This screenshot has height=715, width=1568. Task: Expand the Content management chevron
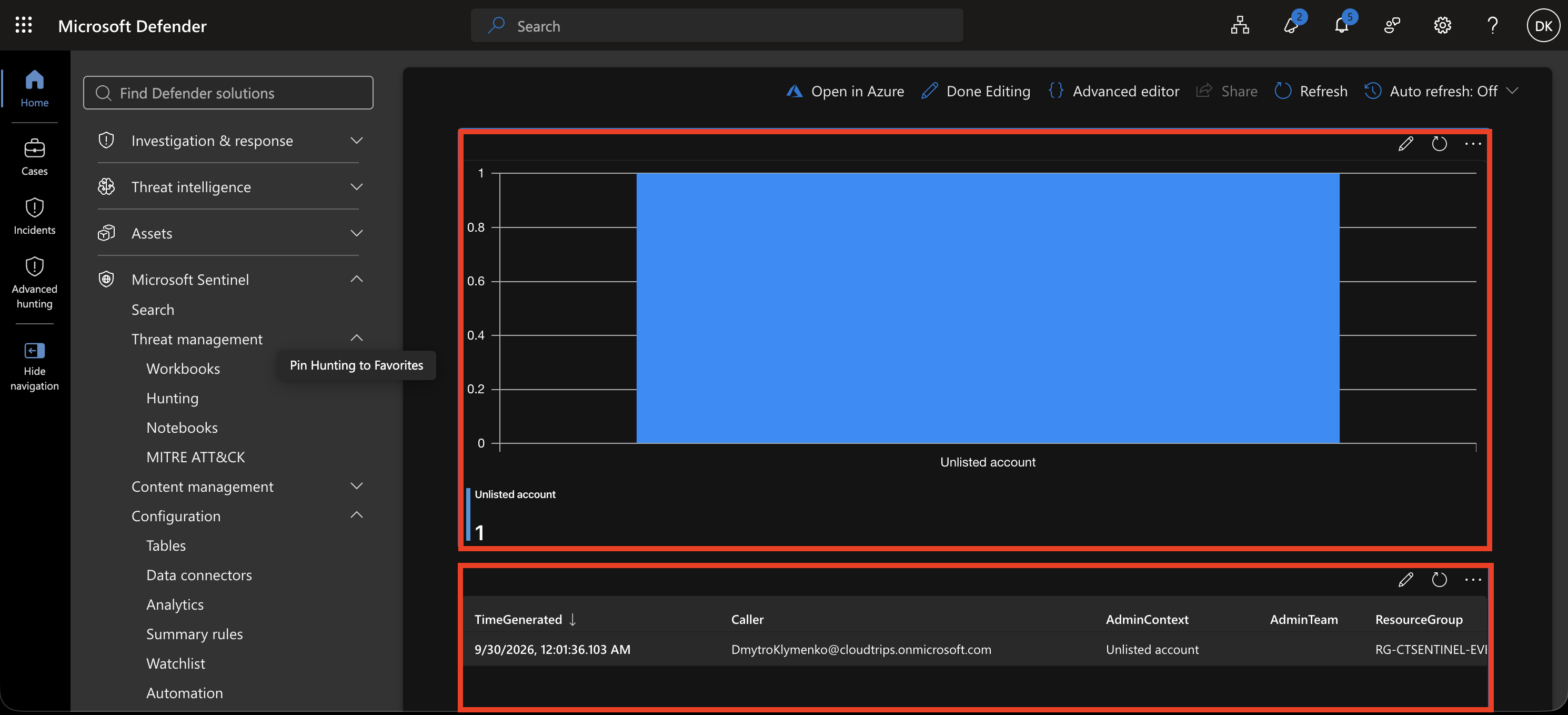[x=357, y=486]
